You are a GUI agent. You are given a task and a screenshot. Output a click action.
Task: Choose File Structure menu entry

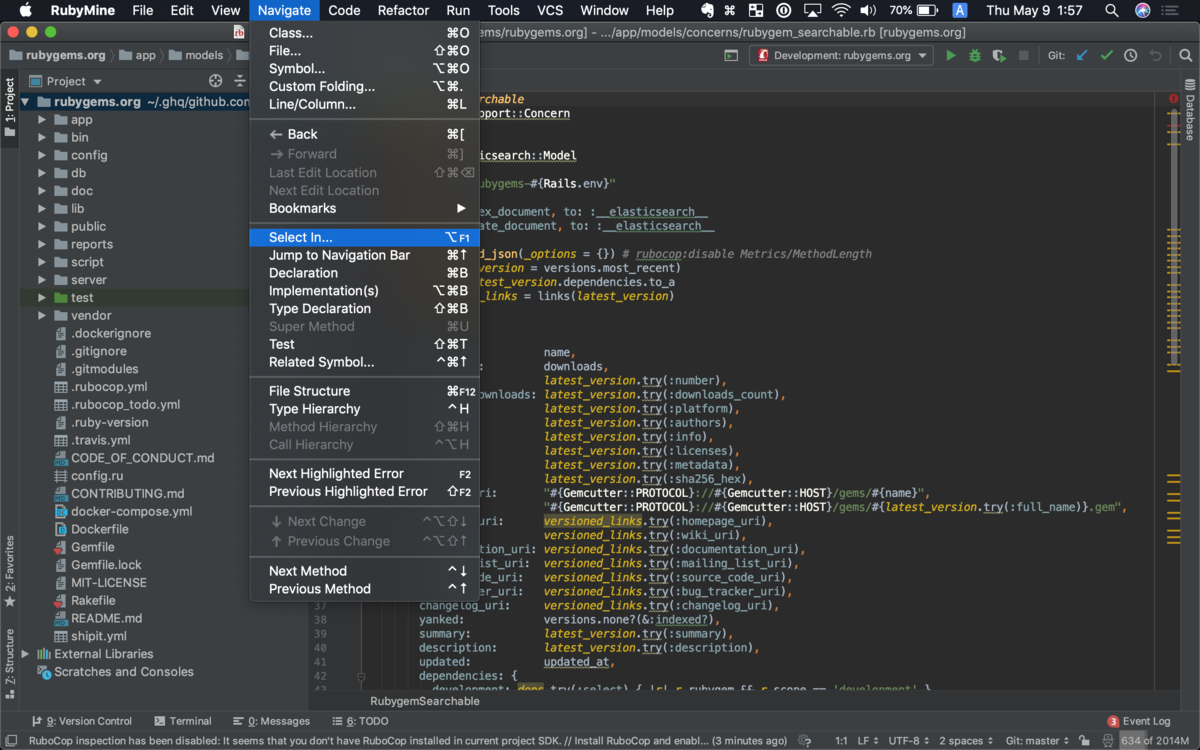[x=365, y=391]
